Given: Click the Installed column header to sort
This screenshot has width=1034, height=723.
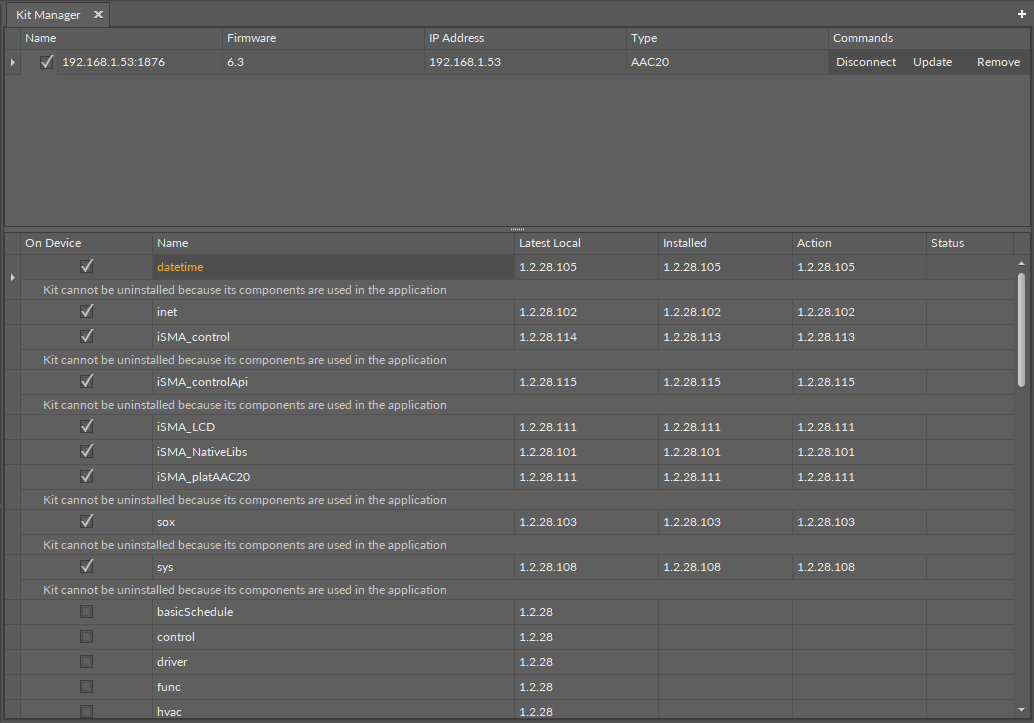Looking at the screenshot, I should point(684,242).
